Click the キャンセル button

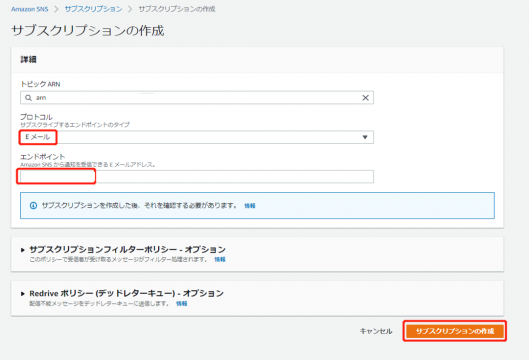click(x=376, y=331)
